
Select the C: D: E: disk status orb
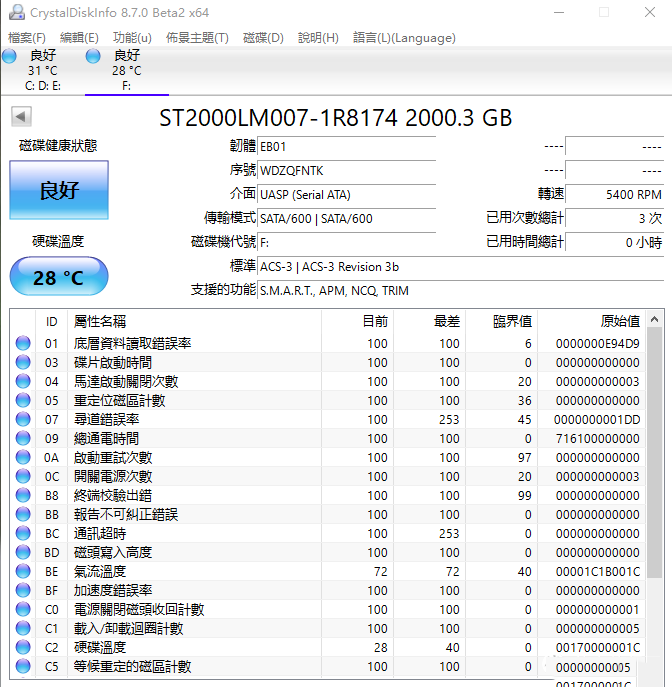pos(10,56)
